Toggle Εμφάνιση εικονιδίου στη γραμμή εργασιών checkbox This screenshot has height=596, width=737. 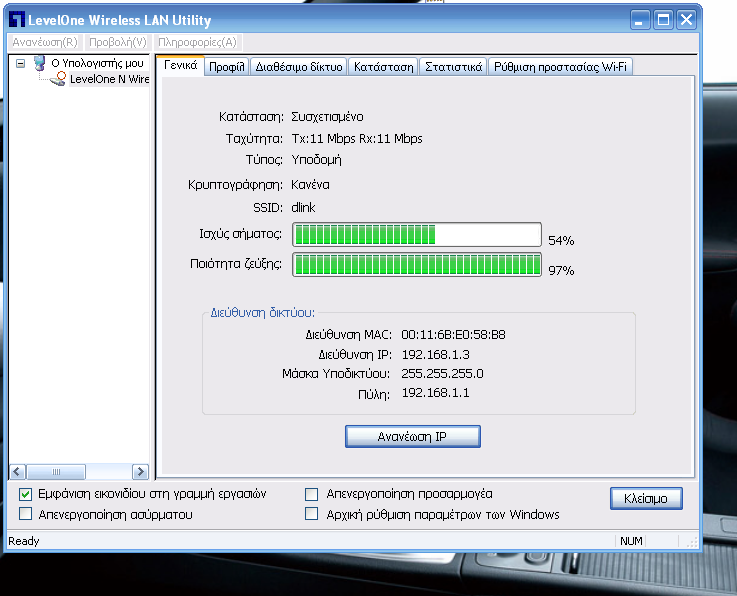[25, 494]
